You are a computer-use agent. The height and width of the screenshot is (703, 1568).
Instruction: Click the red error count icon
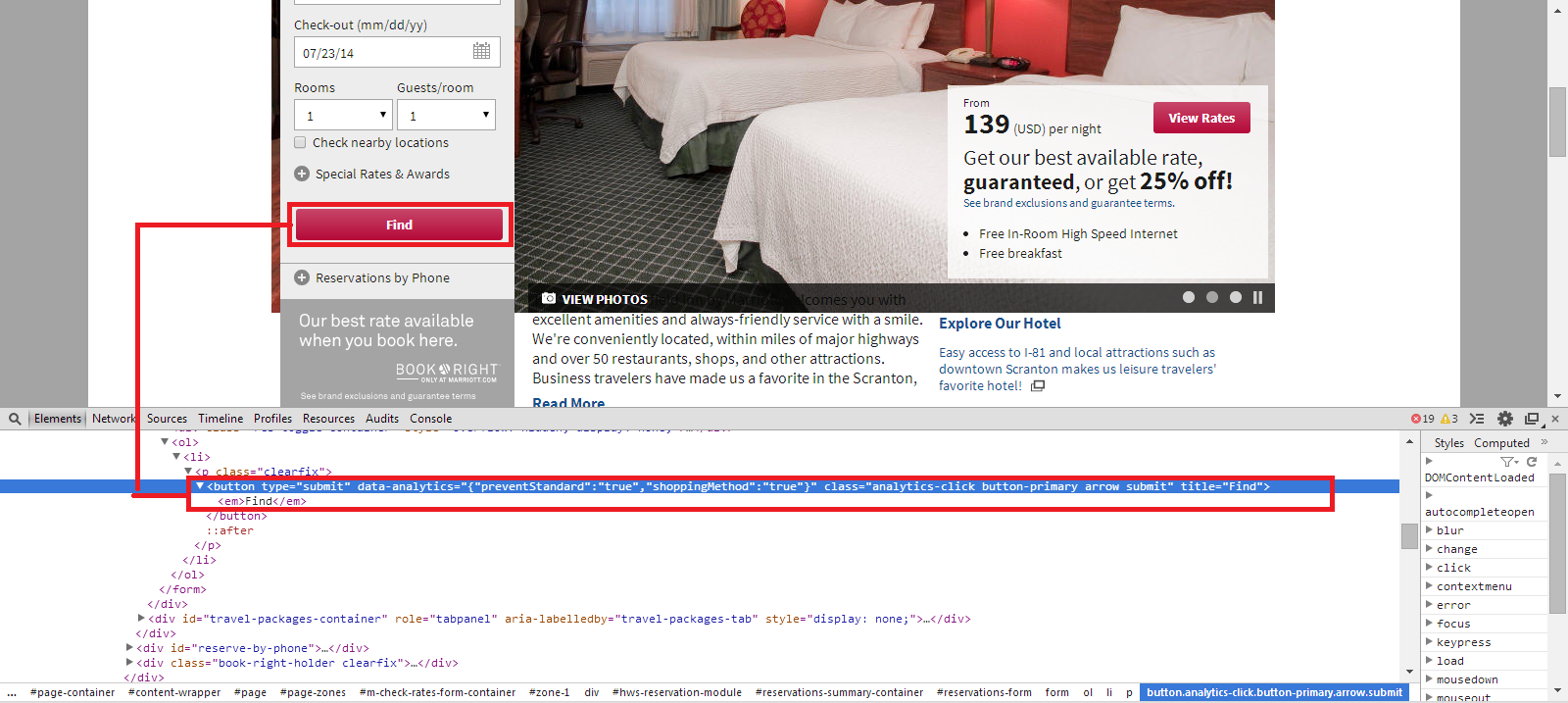[x=1416, y=419]
